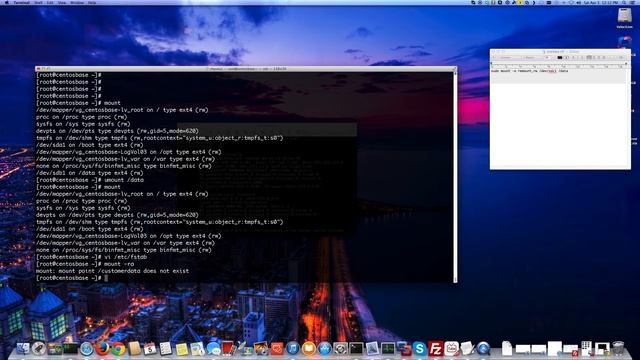Click the Terminal icon in the Dock
Image resolution: width=640 pixels, height=360 pixels.
356,349
